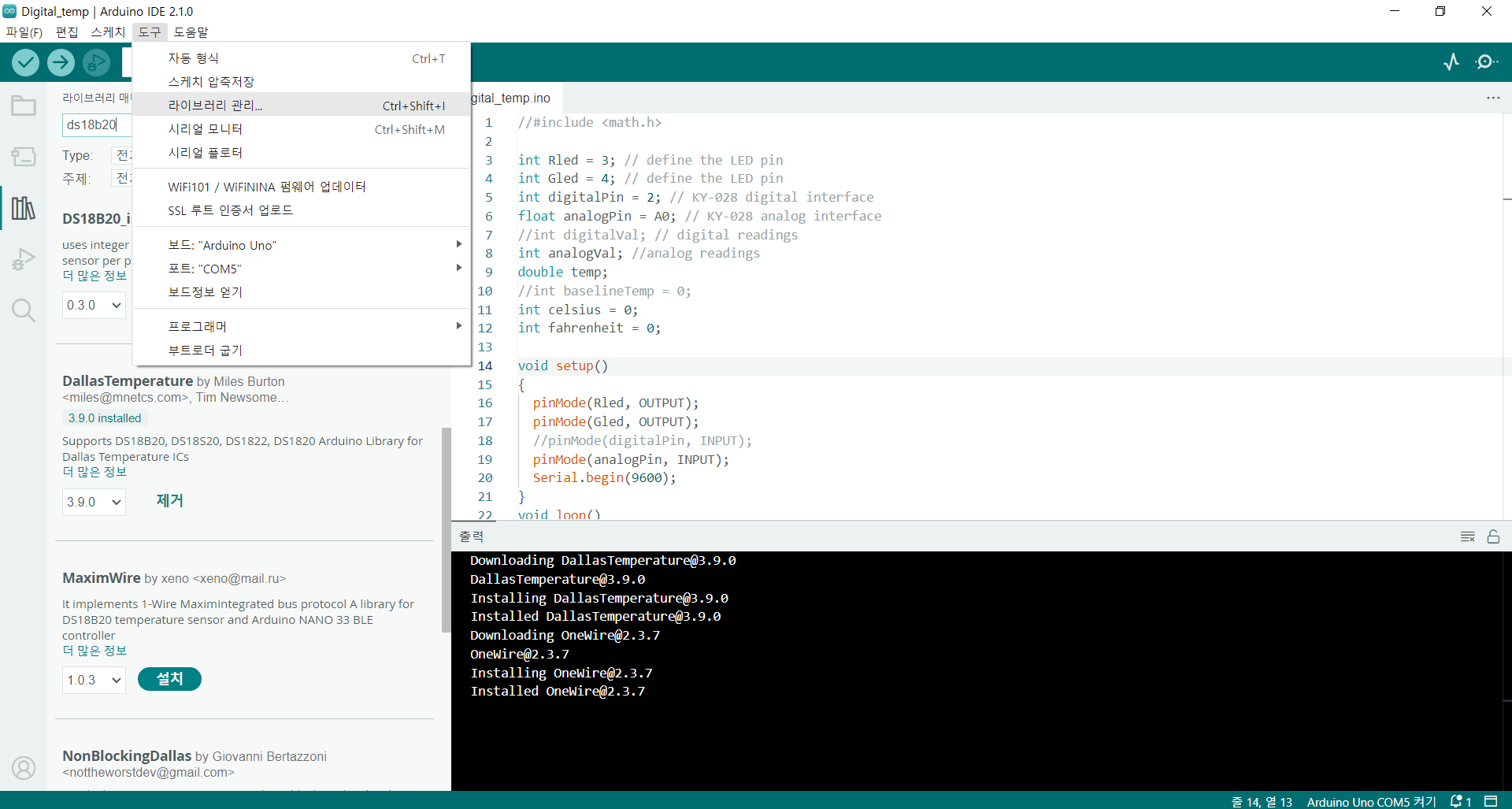Expand the 포트: "COM5" submenu
Screen dimensions: 1512x809
pyautogui.click(x=302, y=269)
